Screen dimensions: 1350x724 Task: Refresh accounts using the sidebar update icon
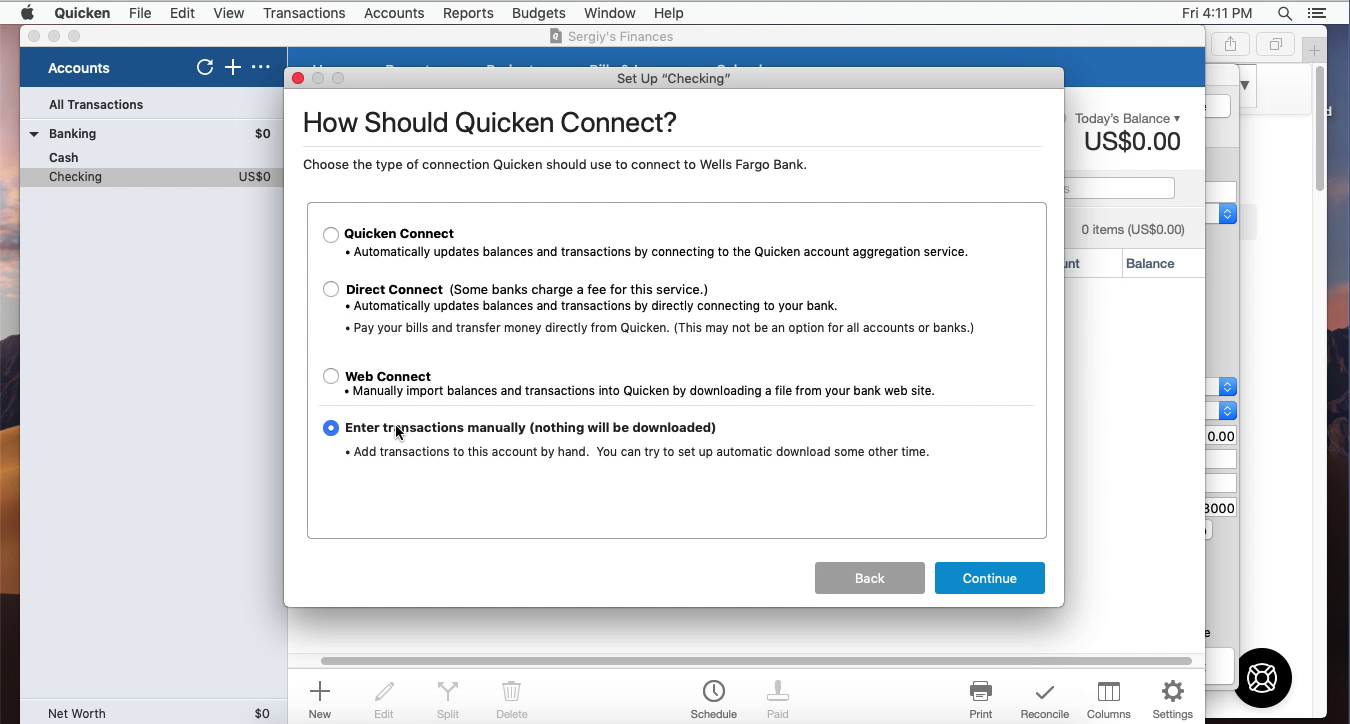click(205, 67)
